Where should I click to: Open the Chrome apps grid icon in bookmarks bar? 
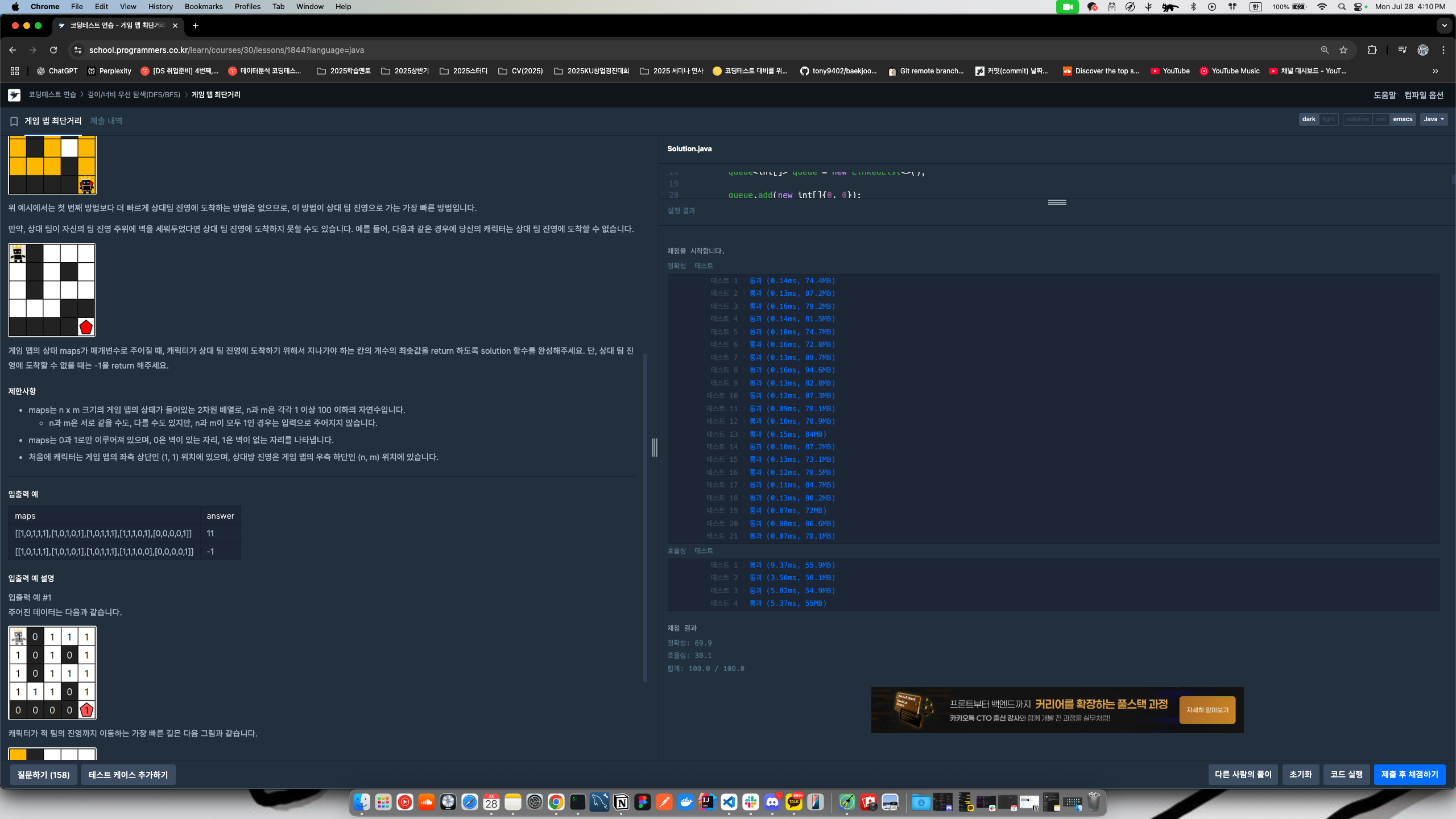tap(15, 71)
